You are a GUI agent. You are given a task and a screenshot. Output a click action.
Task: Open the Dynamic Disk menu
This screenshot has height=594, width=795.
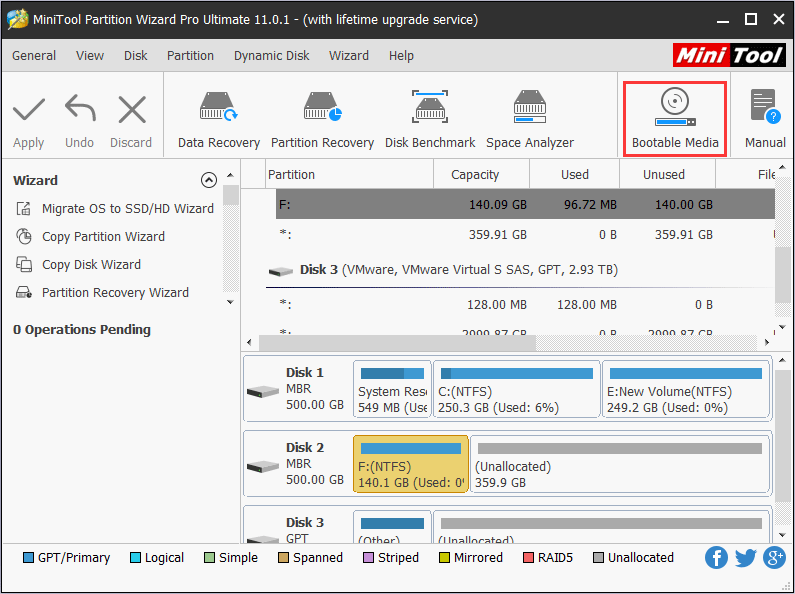tap(271, 56)
